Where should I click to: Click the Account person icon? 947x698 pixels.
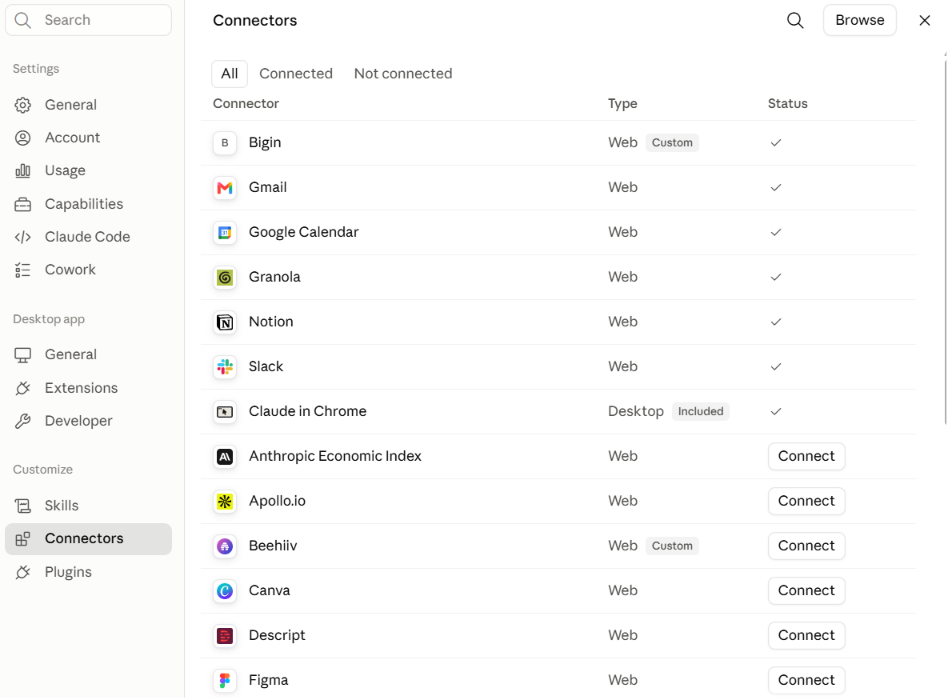[22, 138]
